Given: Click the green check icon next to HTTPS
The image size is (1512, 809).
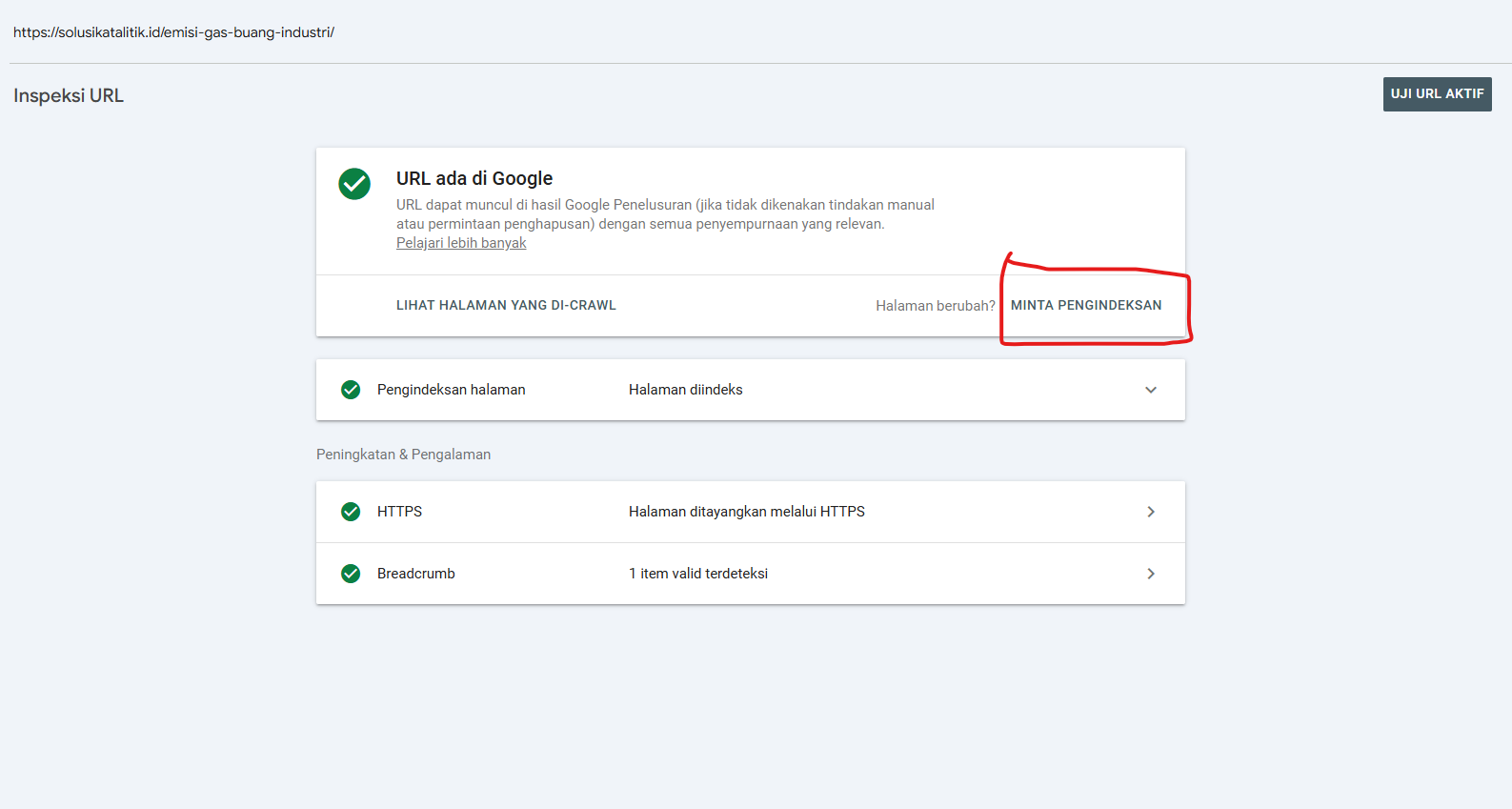Looking at the screenshot, I should [351, 512].
